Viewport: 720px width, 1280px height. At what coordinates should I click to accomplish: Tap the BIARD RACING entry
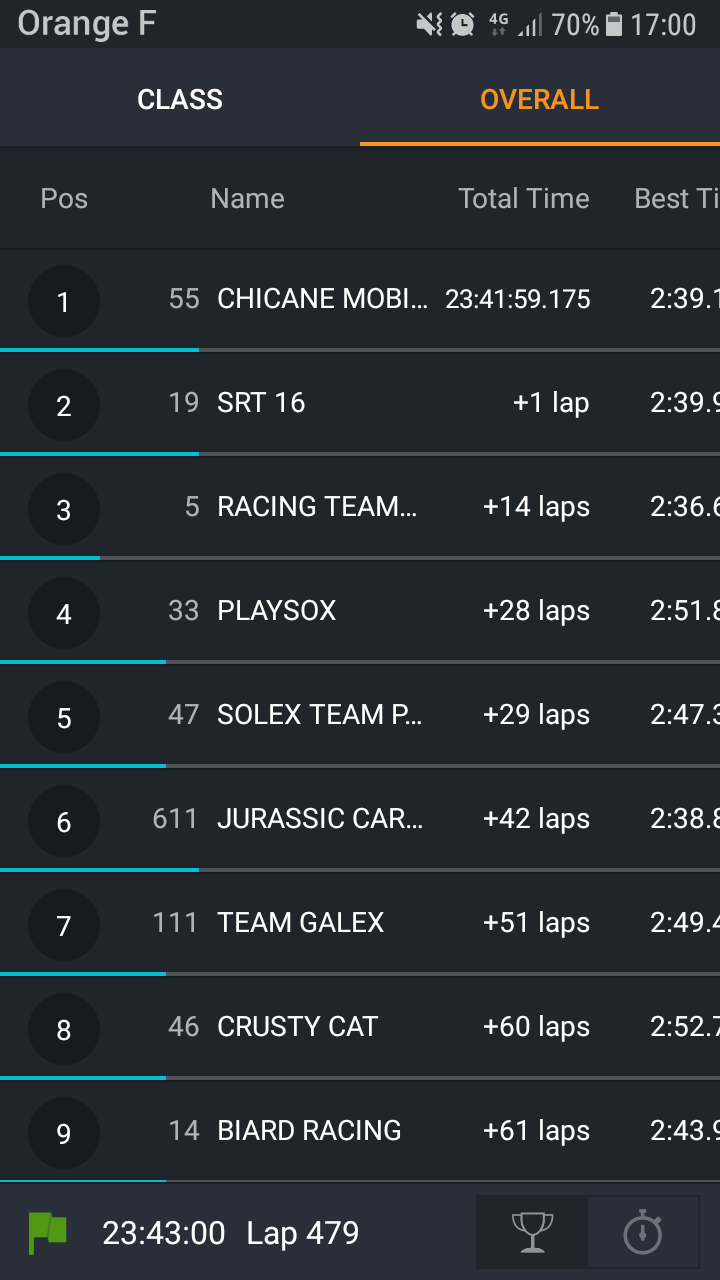click(309, 1131)
